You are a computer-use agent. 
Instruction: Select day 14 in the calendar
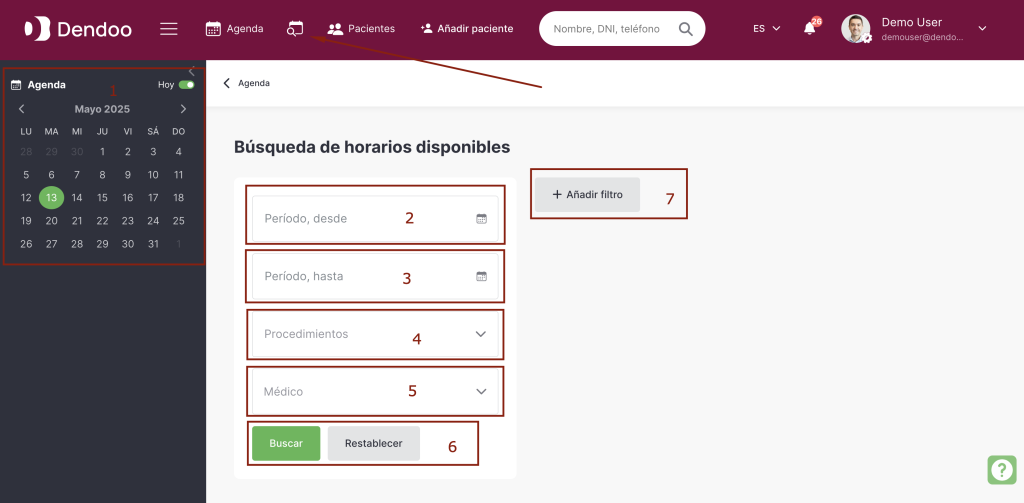coord(77,197)
